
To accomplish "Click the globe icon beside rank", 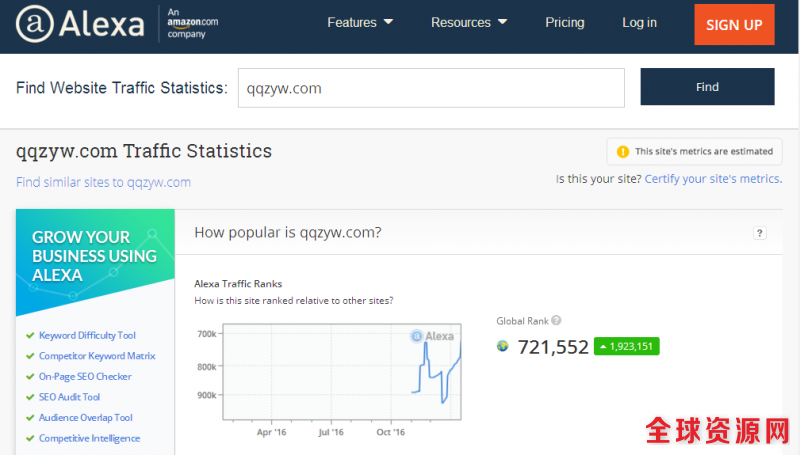I will [x=503, y=347].
